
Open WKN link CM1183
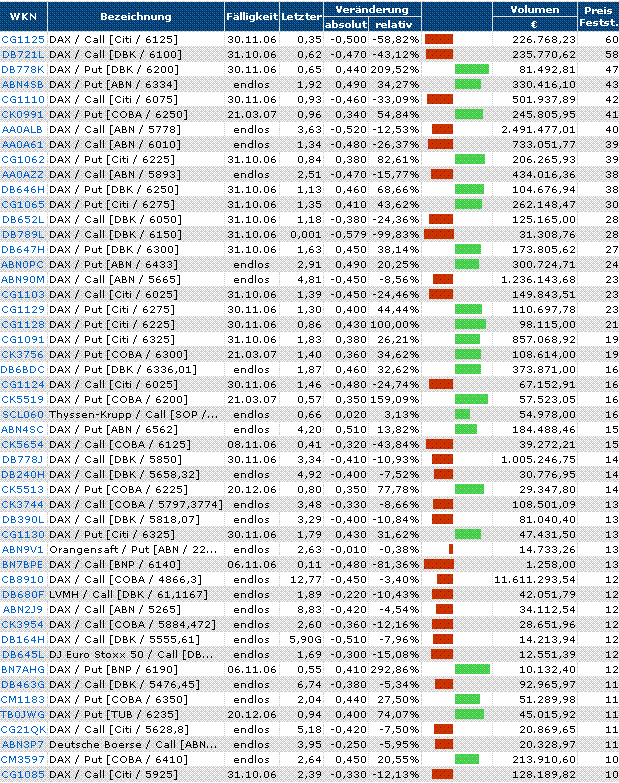click(23, 699)
